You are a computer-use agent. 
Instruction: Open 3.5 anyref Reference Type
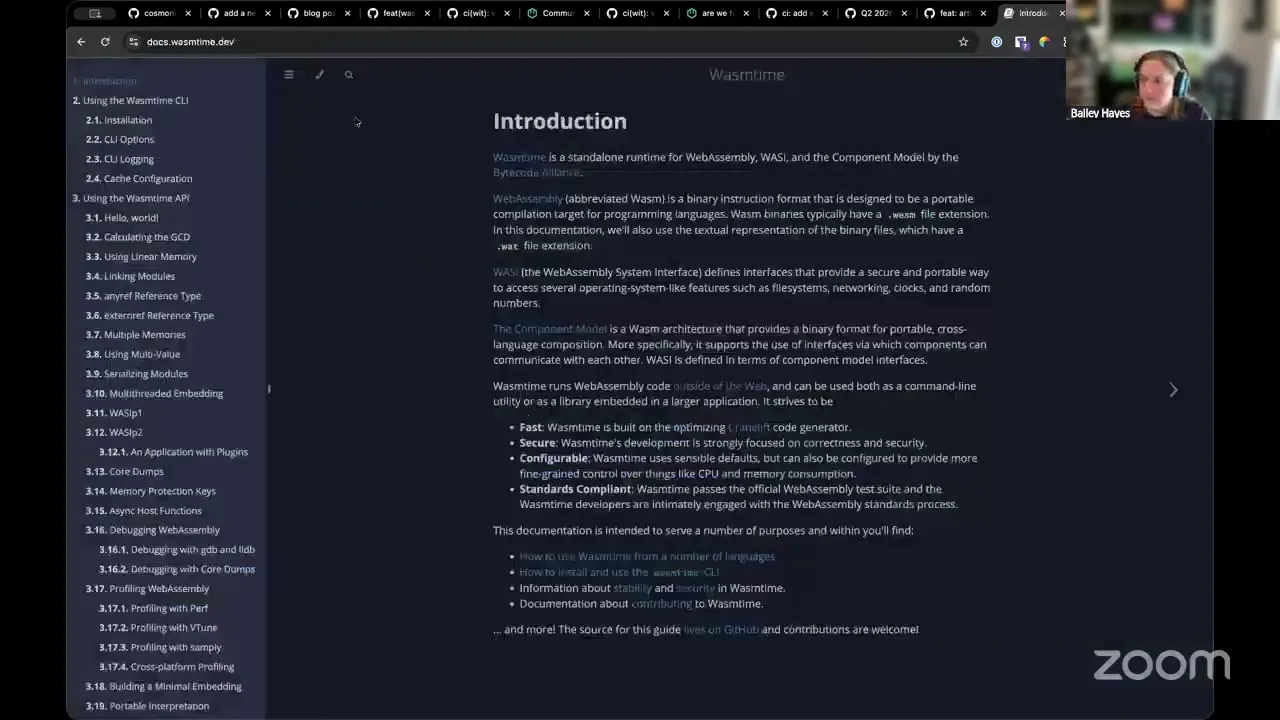click(x=143, y=296)
